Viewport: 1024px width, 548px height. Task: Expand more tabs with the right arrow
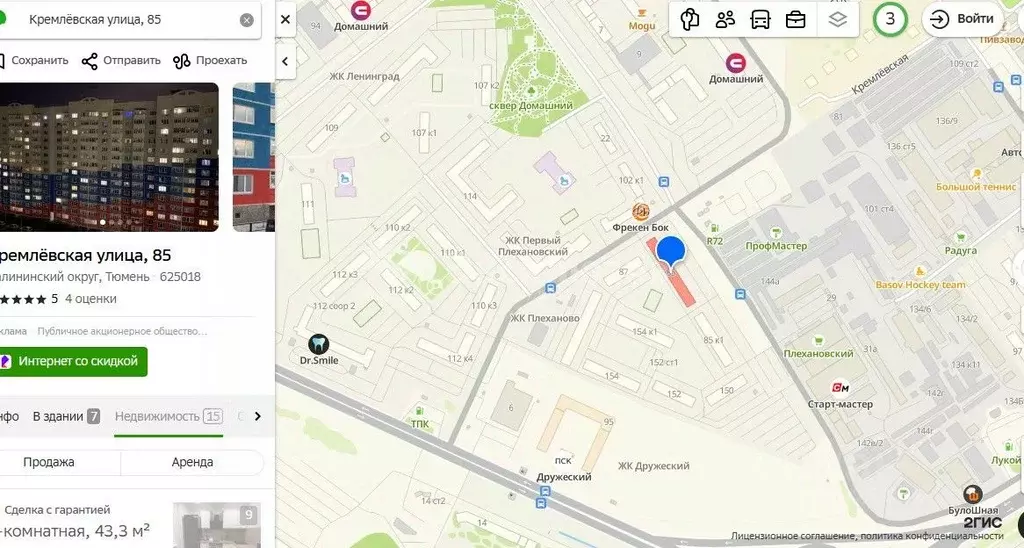[x=258, y=416]
